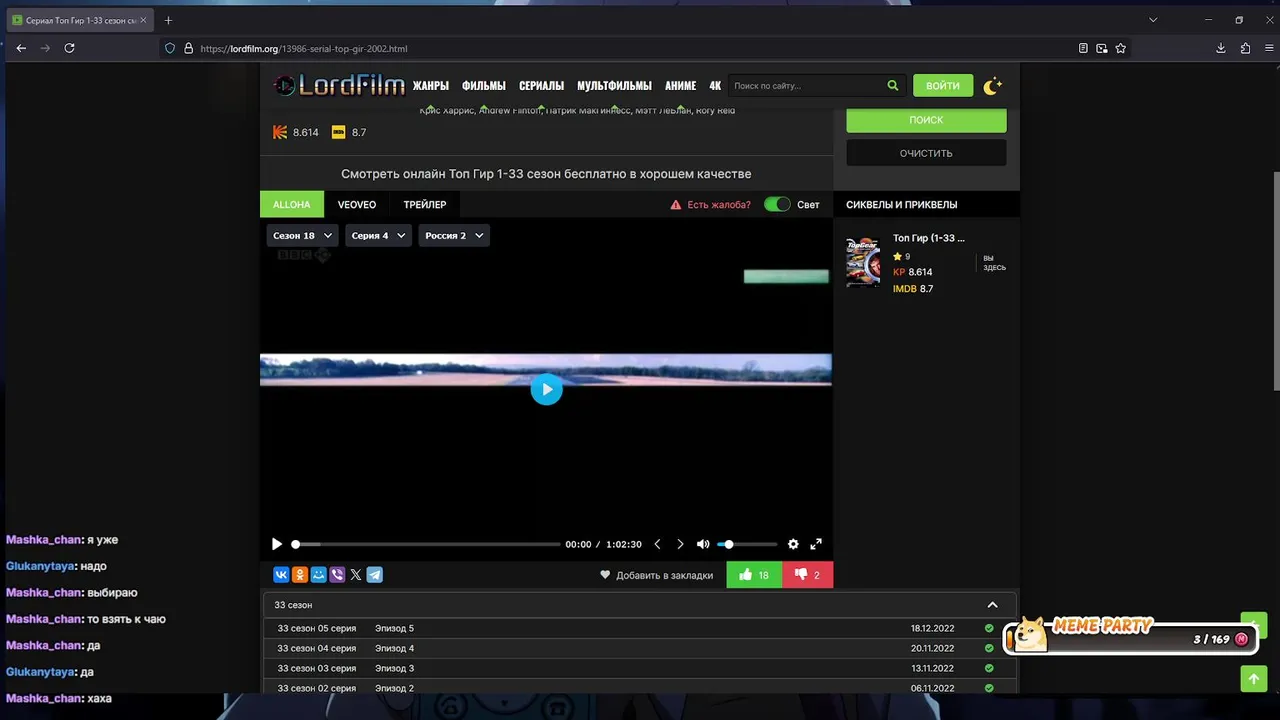Open a new browser tab
This screenshot has height=720, width=1280.
click(x=168, y=20)
